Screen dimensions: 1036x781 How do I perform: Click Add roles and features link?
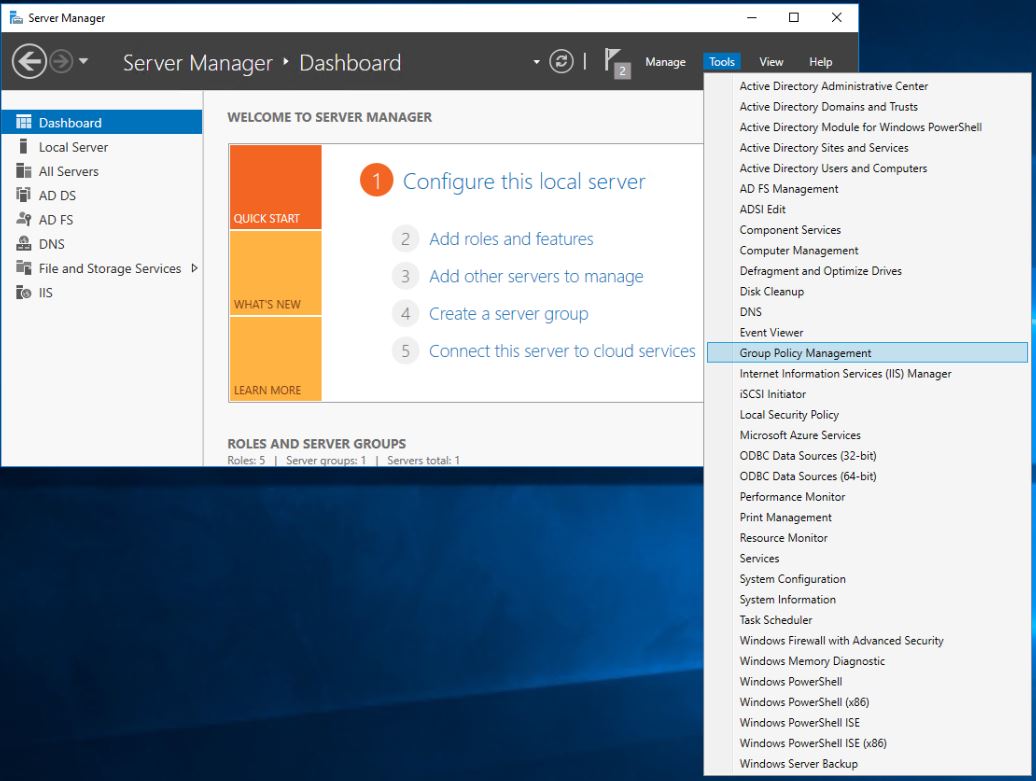(x=511, y=239)
